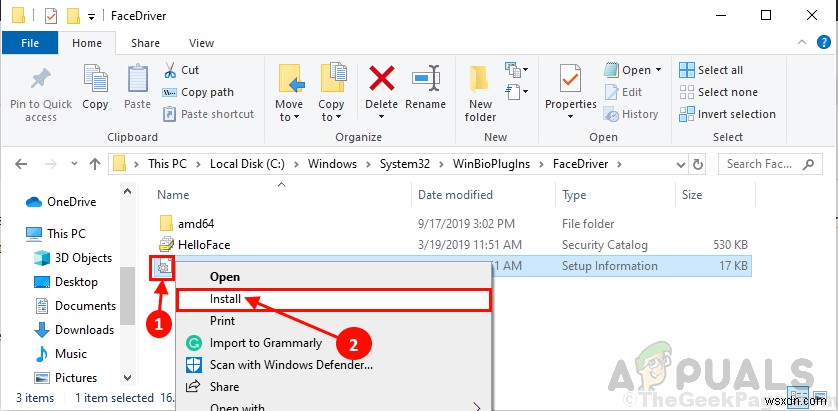This screenshot has width=838, height=411.
Task: Click the Search FaceDriver box
Action: click(x=769, y=164)
